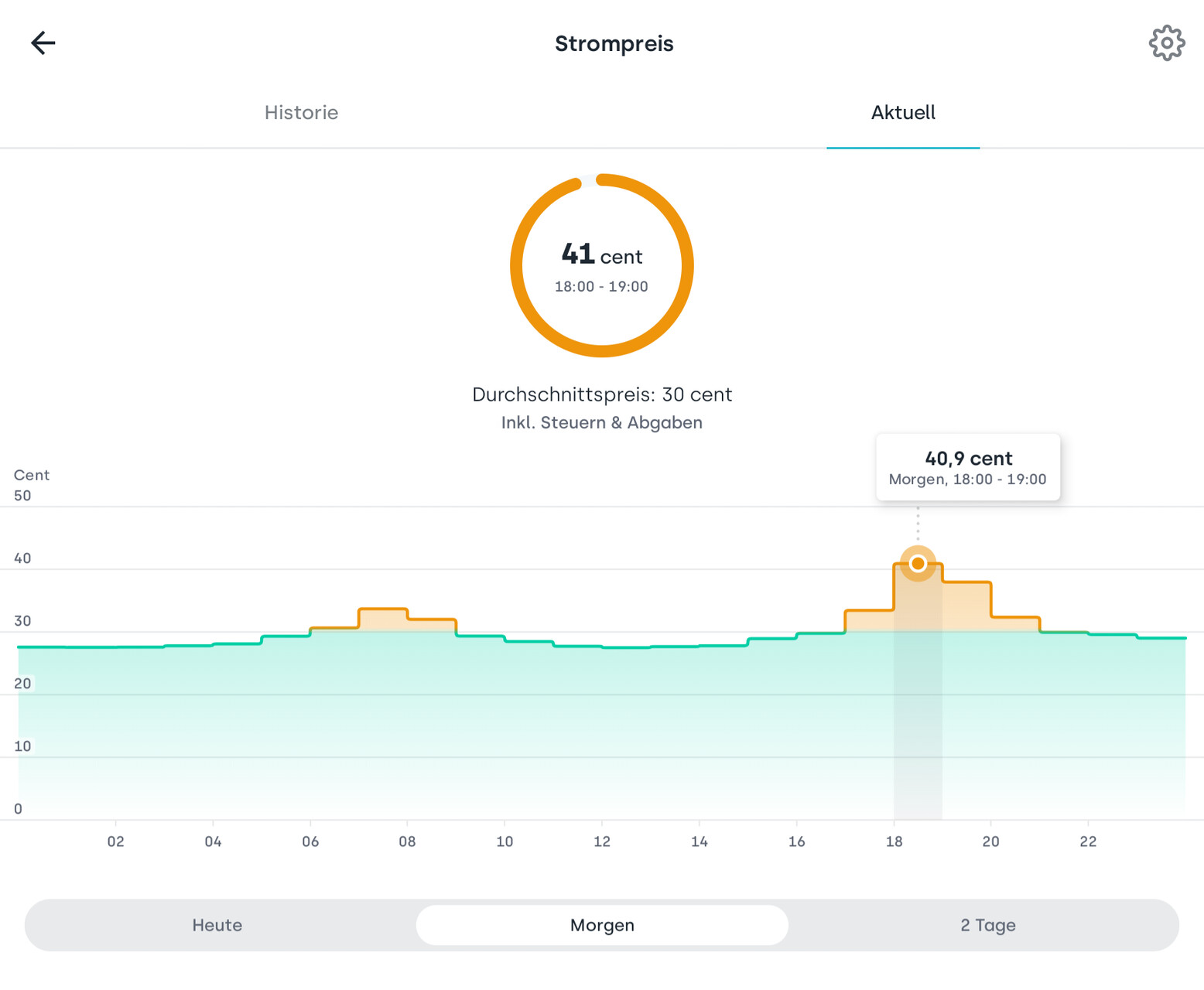Show today's prices with Heute
This screenshot has width=1204, height=990.
pos(217,925)
